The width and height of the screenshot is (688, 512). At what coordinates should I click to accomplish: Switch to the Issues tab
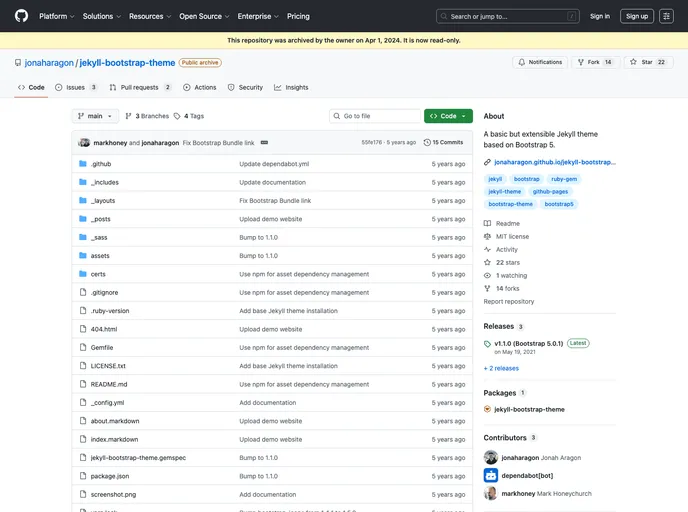click(77, 87)
